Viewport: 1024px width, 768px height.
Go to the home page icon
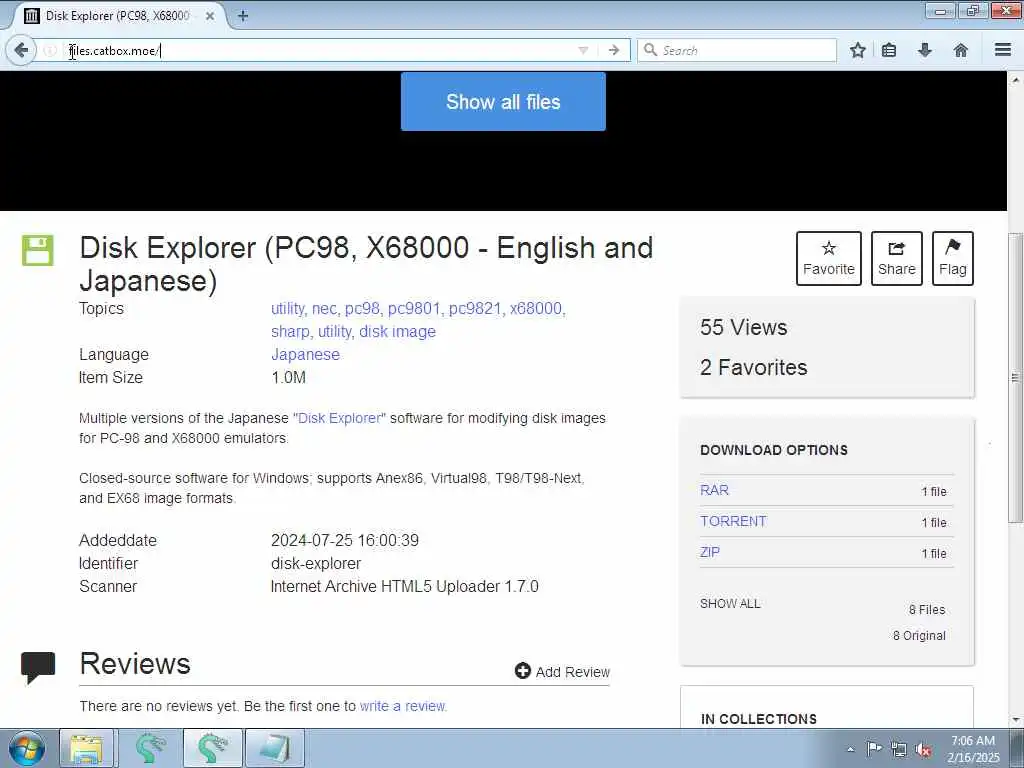tap(961, 50)
